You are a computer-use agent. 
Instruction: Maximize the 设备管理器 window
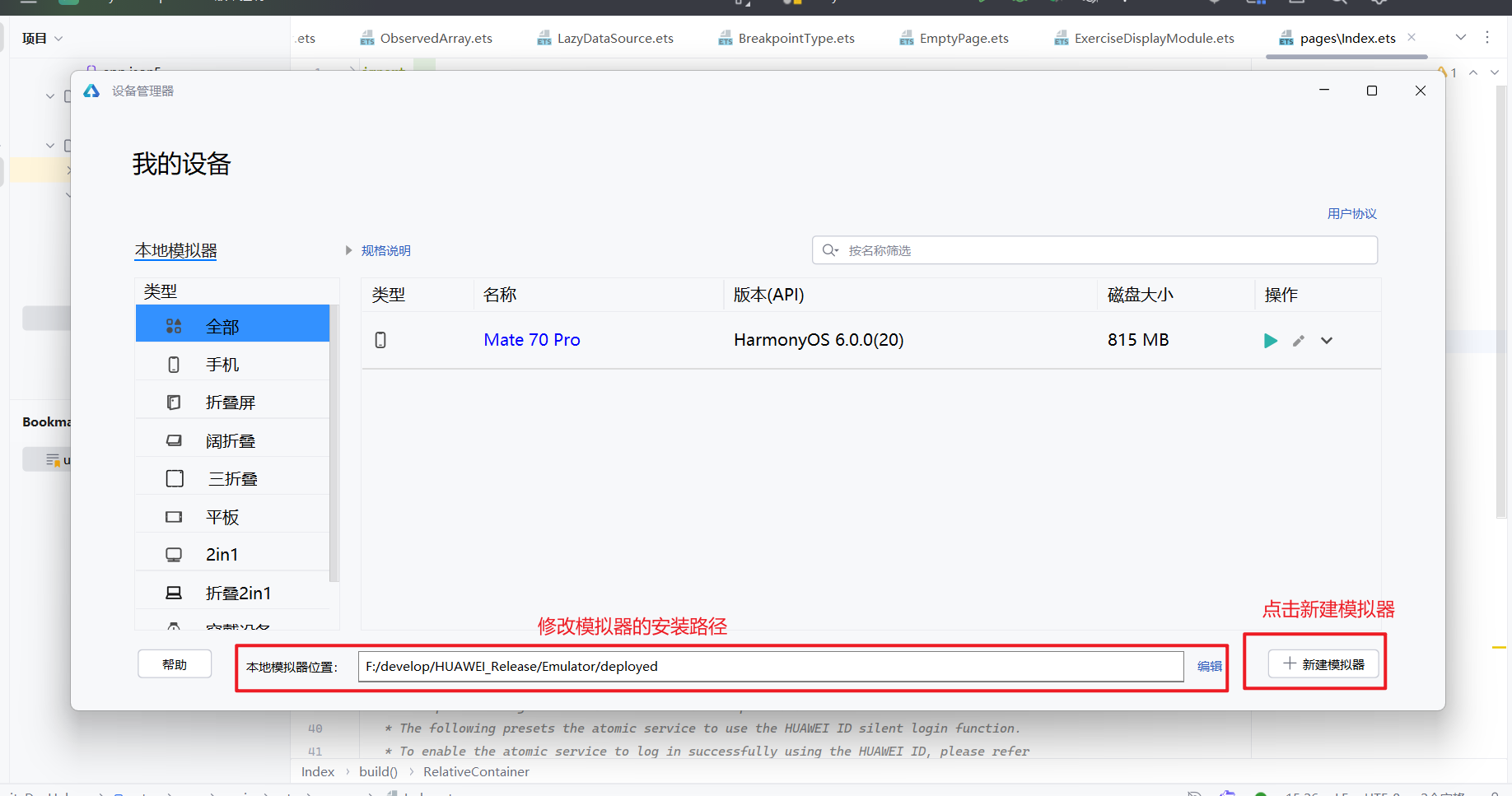pos(1372,91)
